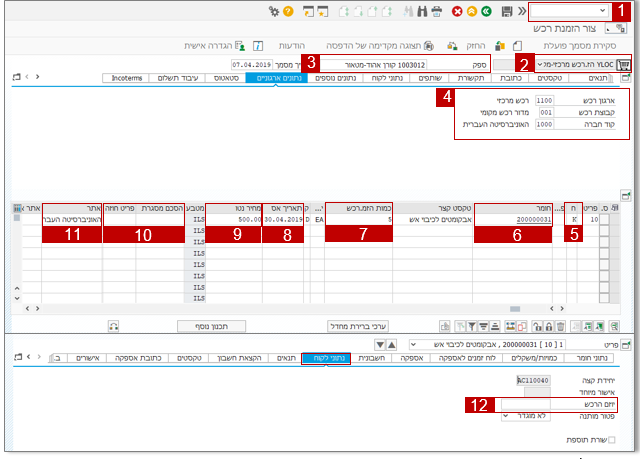640x459 pixels.
Task: Go to previous item with up triangle
Action: (x=391, y=345)
